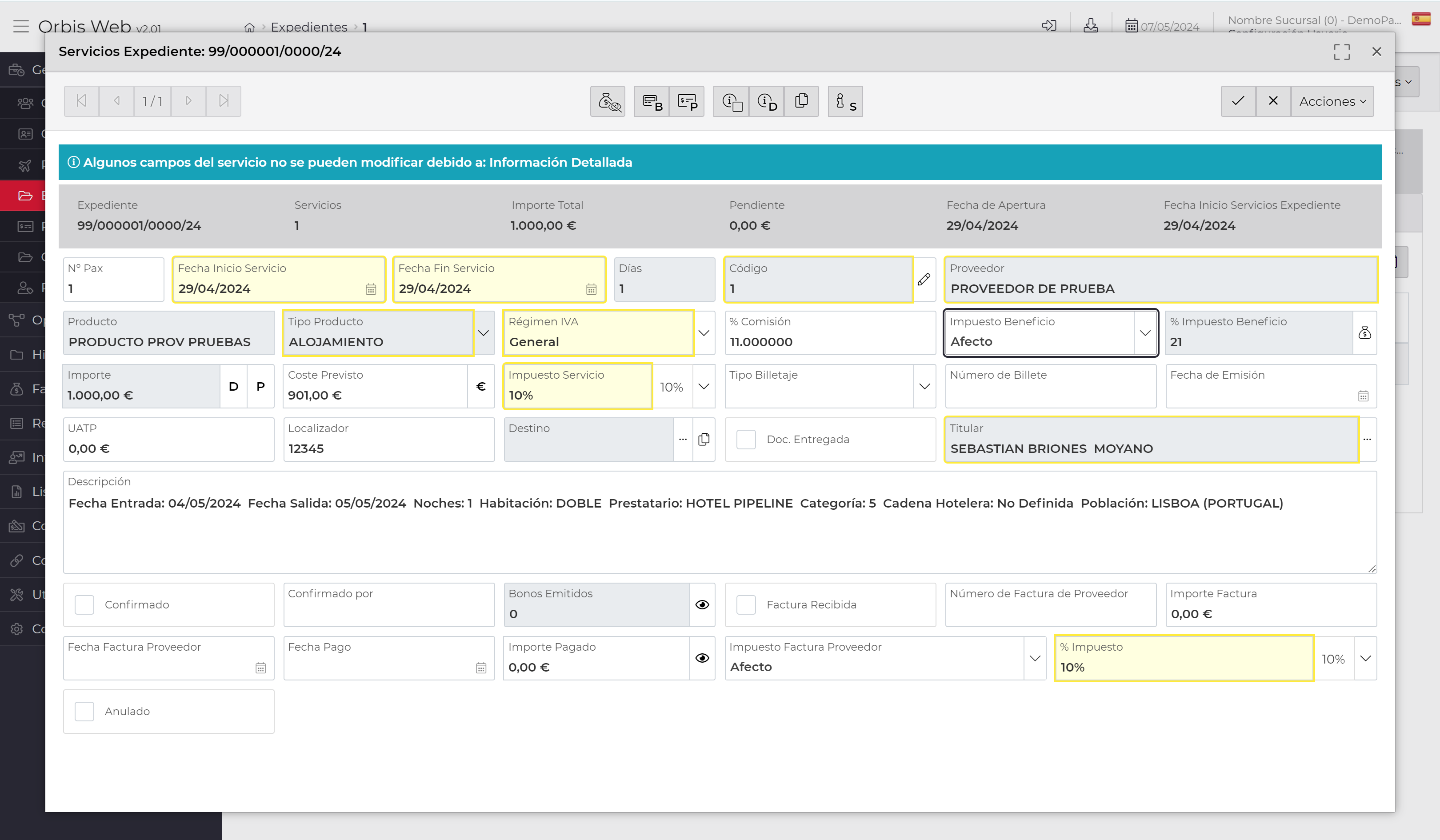1440x840 pixels.
Task: Click the % Comisión field
Action: [x=830, y=332]
